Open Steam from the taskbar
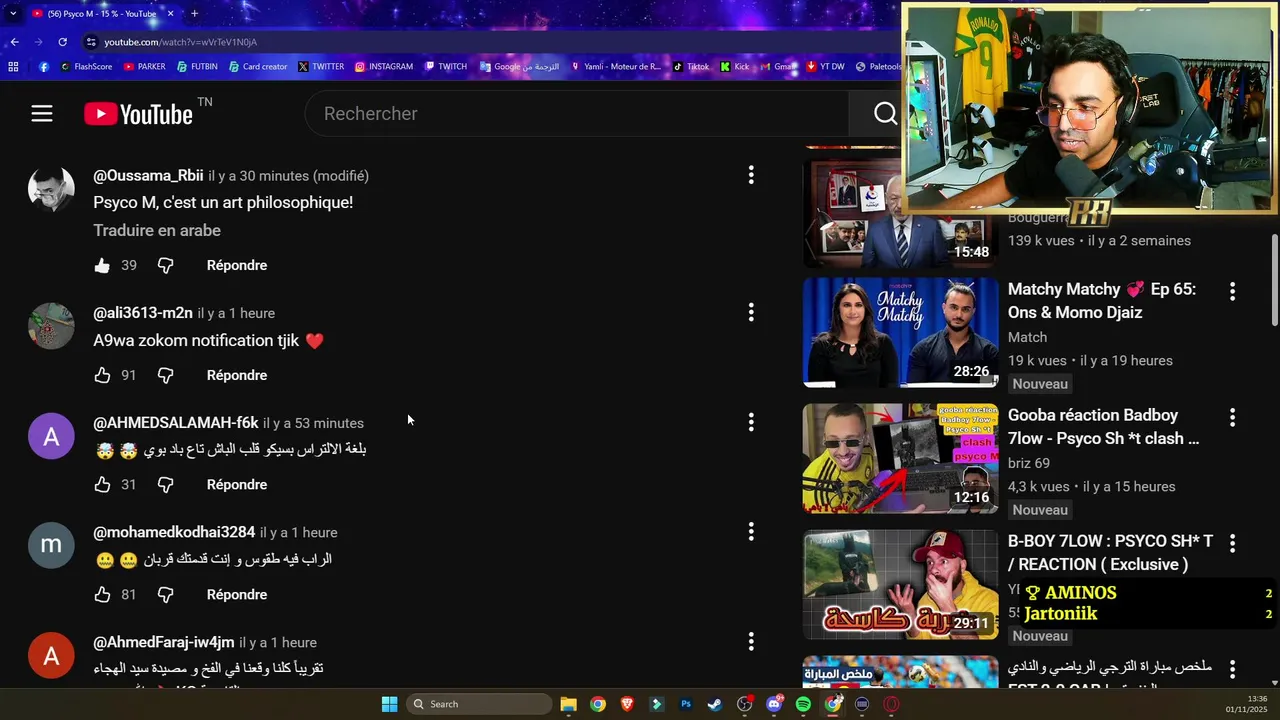The height and width of the screenshot is (720, 1280). [x=715, y=704]
